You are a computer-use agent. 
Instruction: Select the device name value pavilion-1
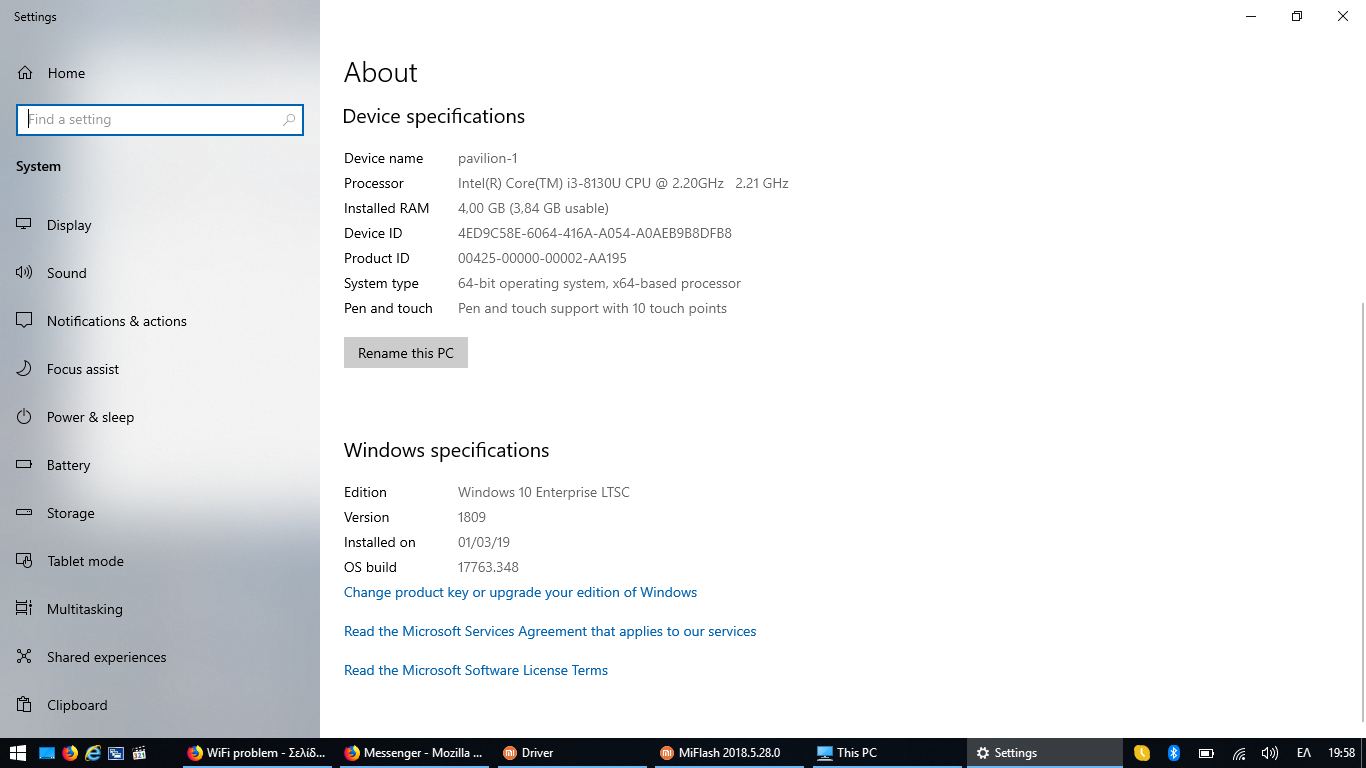[x=488, y=158]
